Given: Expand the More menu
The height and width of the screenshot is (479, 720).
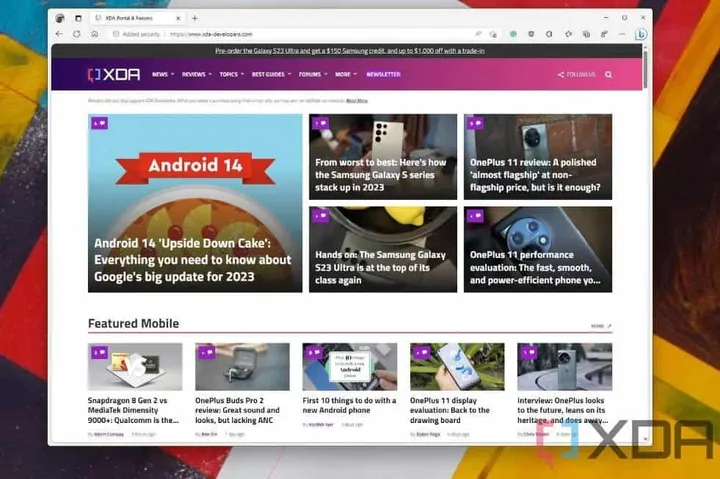Looking at the screenshot, I should tap(346, 74).
